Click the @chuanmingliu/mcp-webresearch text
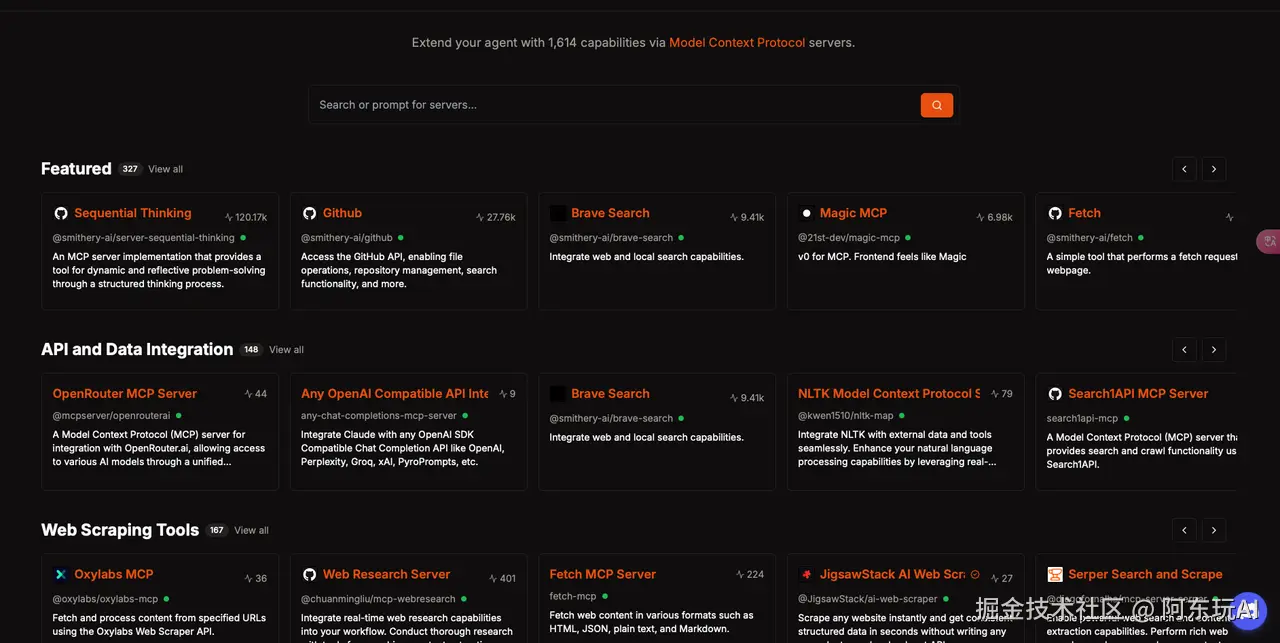The image size is (1280, 643). [378, 599]
